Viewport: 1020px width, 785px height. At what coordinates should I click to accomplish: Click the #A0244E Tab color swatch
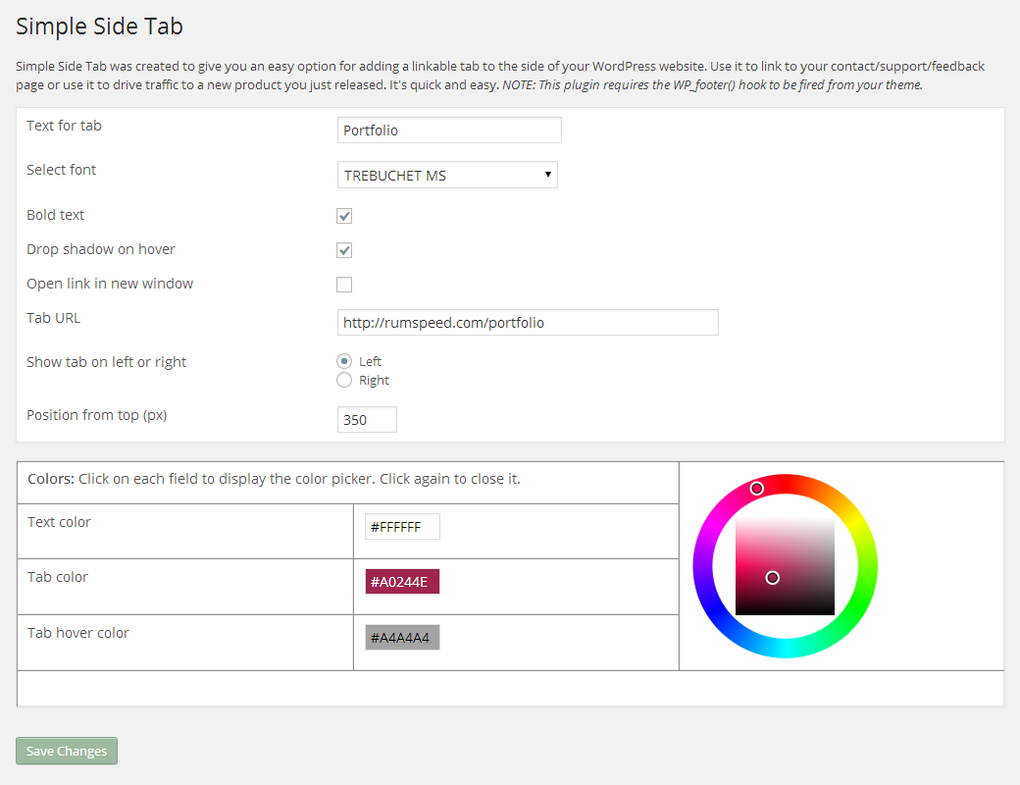click(x=401, y=580)
